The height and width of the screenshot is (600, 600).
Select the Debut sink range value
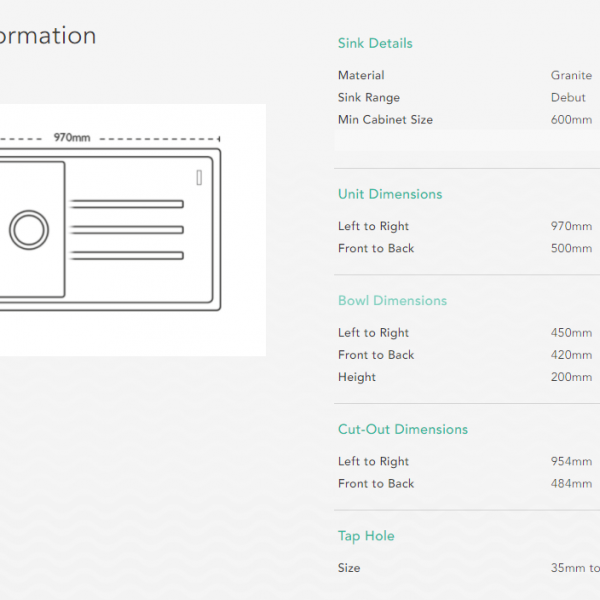coord(568,97)
